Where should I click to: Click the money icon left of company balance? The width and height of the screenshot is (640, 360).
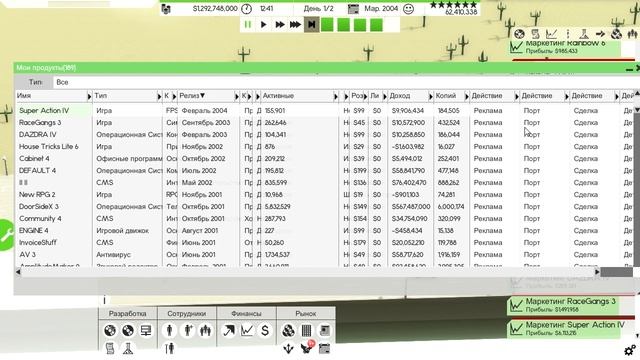pos(166,9)
